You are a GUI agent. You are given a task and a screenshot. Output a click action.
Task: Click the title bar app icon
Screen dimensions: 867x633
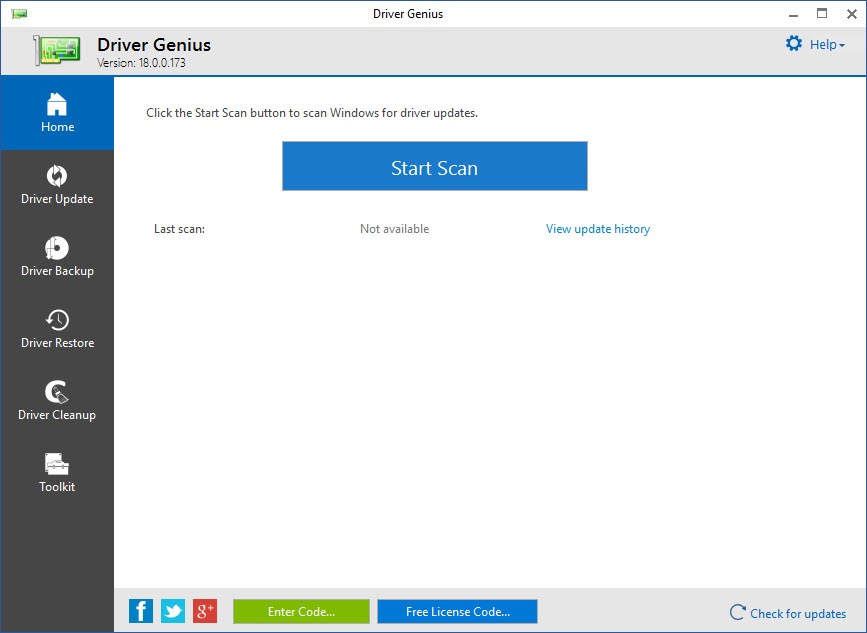pos(19,14)
